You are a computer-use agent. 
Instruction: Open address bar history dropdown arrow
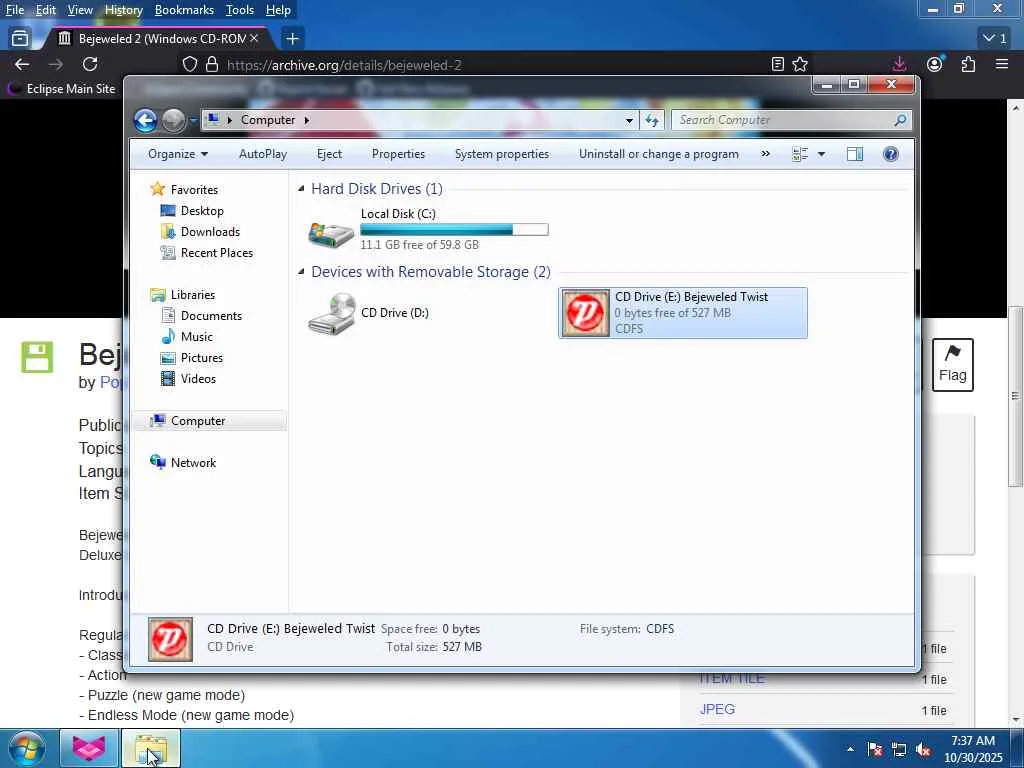coord(629,120)
